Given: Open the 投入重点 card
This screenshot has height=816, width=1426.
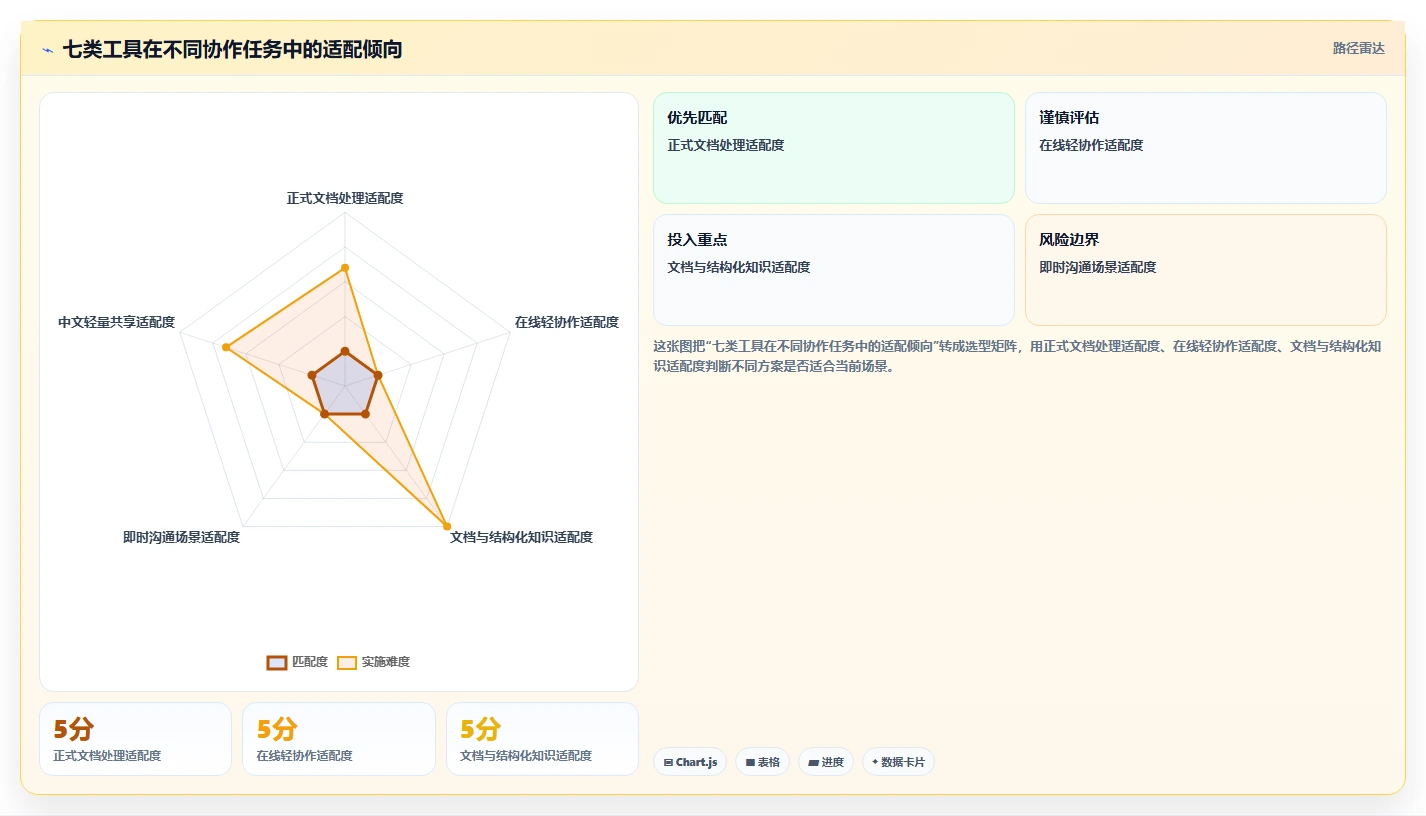Looking at the screenshot, I should point(834,270).
